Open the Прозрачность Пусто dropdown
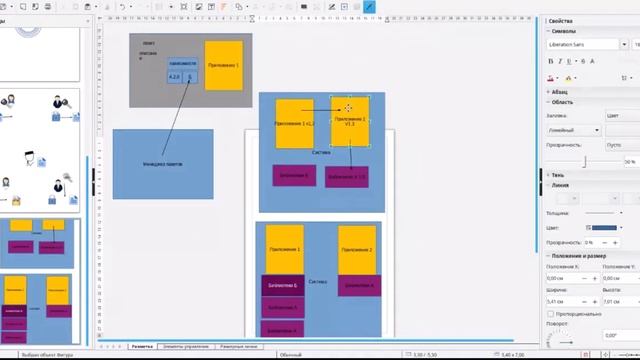Screen dimensions: 640x360 [622, 145]
